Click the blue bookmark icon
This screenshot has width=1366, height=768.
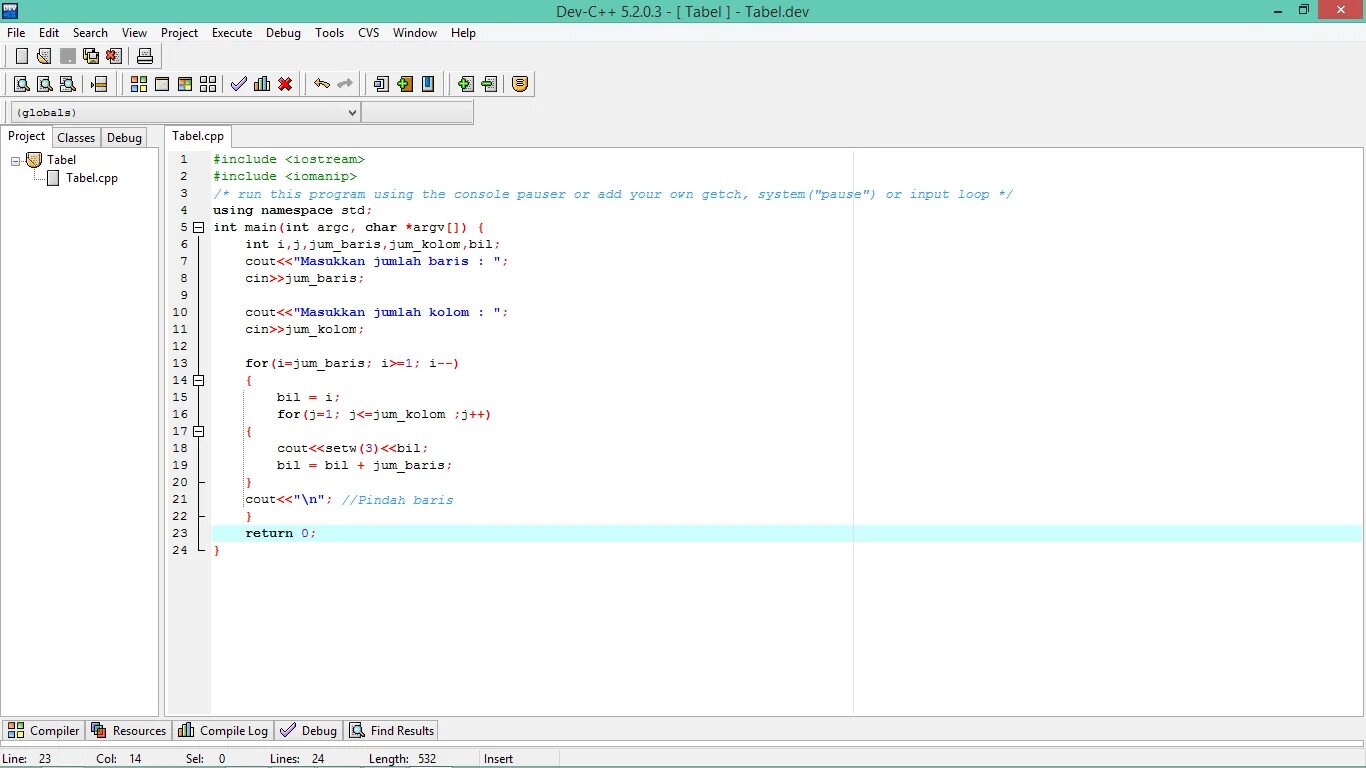(x=428, y=84)
